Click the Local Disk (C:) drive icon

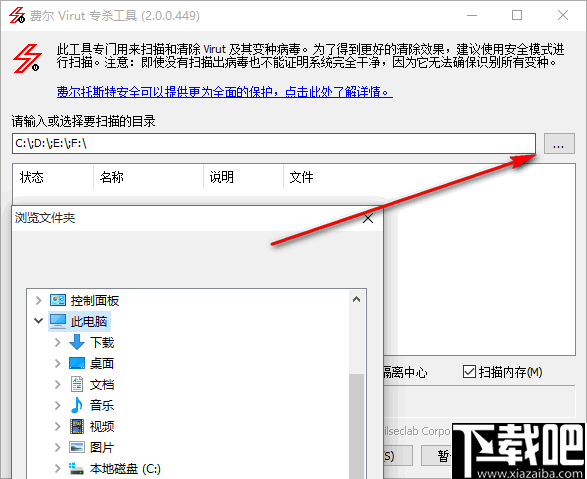point(76,468)
